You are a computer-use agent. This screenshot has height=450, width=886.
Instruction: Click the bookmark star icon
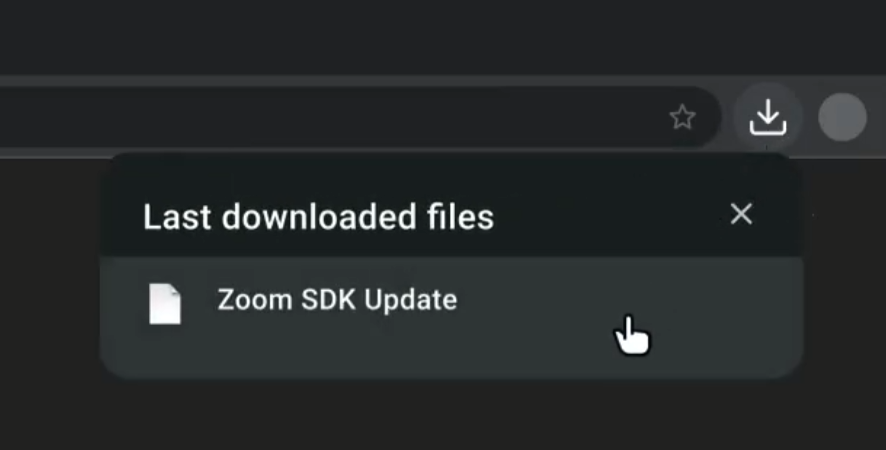click(682, 117)
